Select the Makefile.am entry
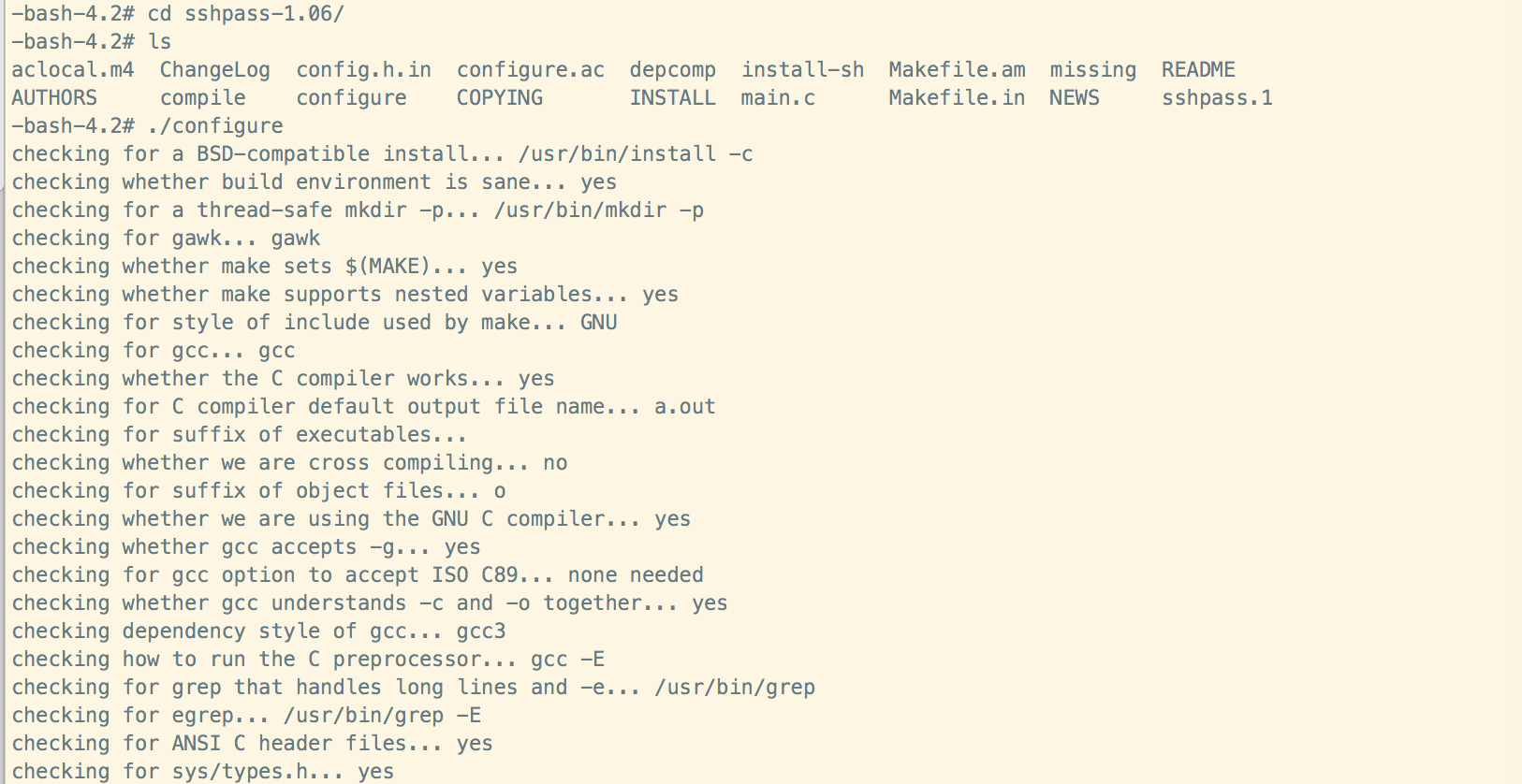This screenshot has height=784, width=1522. 957,70
